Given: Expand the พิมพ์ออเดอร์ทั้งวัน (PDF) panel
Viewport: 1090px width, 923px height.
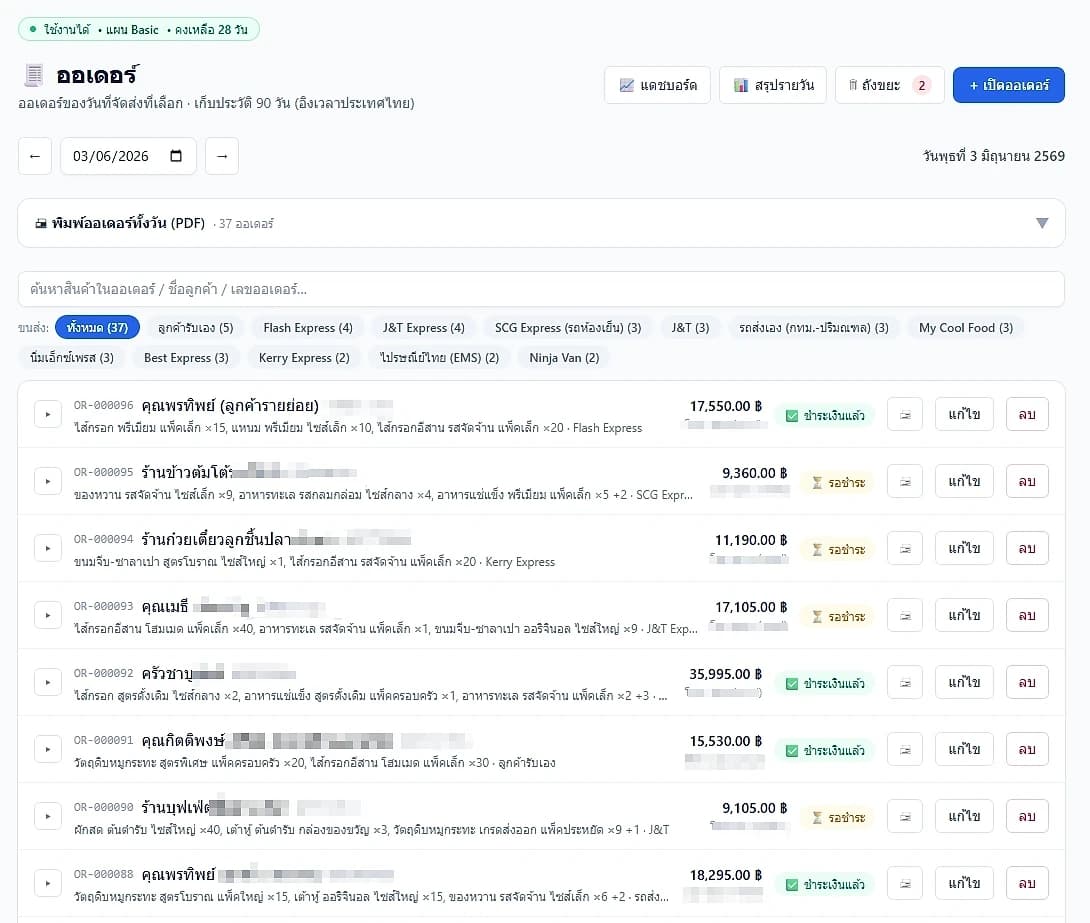Looking at the screenshot, I should click(x=541, y=223).
